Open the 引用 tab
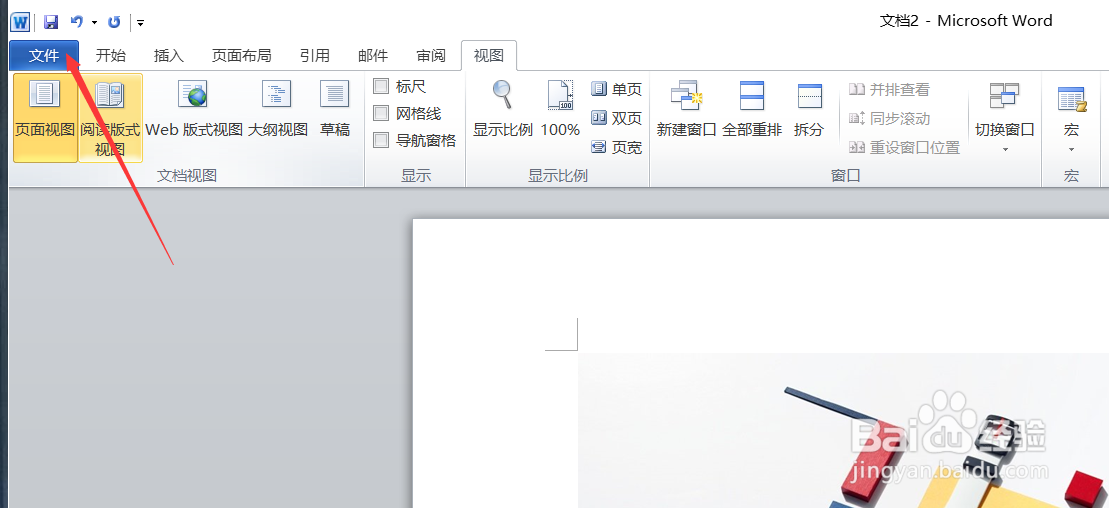This screenshot has width=1109, height=508. click(x=314, y=56)
